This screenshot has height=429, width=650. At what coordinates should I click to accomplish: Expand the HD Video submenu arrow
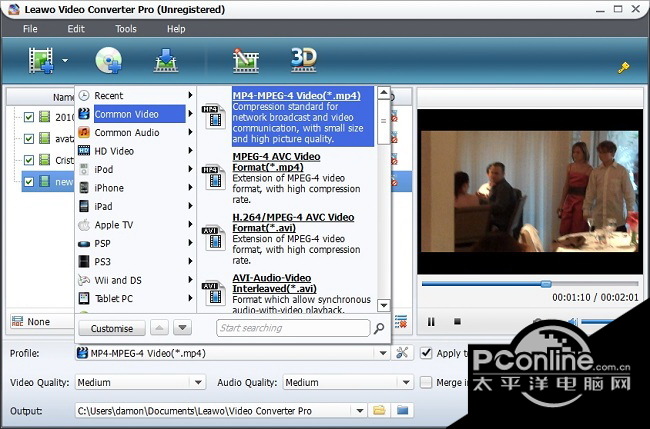(190, 150)
